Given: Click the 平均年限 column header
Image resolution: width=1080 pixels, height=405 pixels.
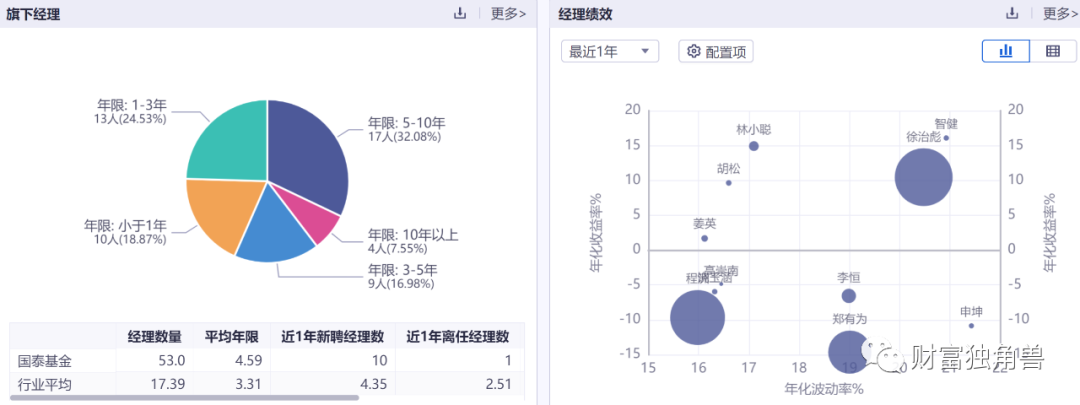Looking at the screenshot, I should (231, 337).
